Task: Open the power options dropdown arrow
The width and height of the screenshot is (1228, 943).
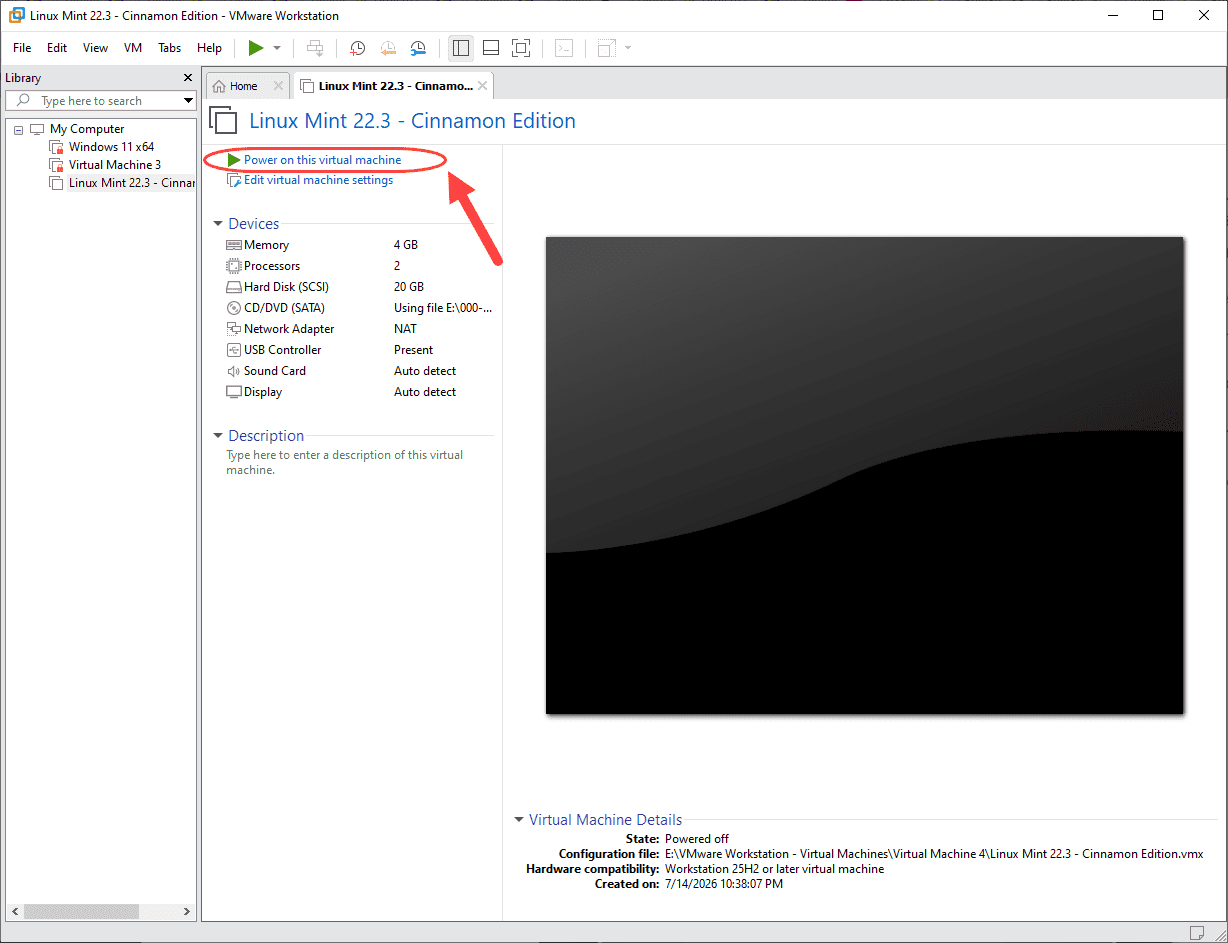Action: (277, 48)
